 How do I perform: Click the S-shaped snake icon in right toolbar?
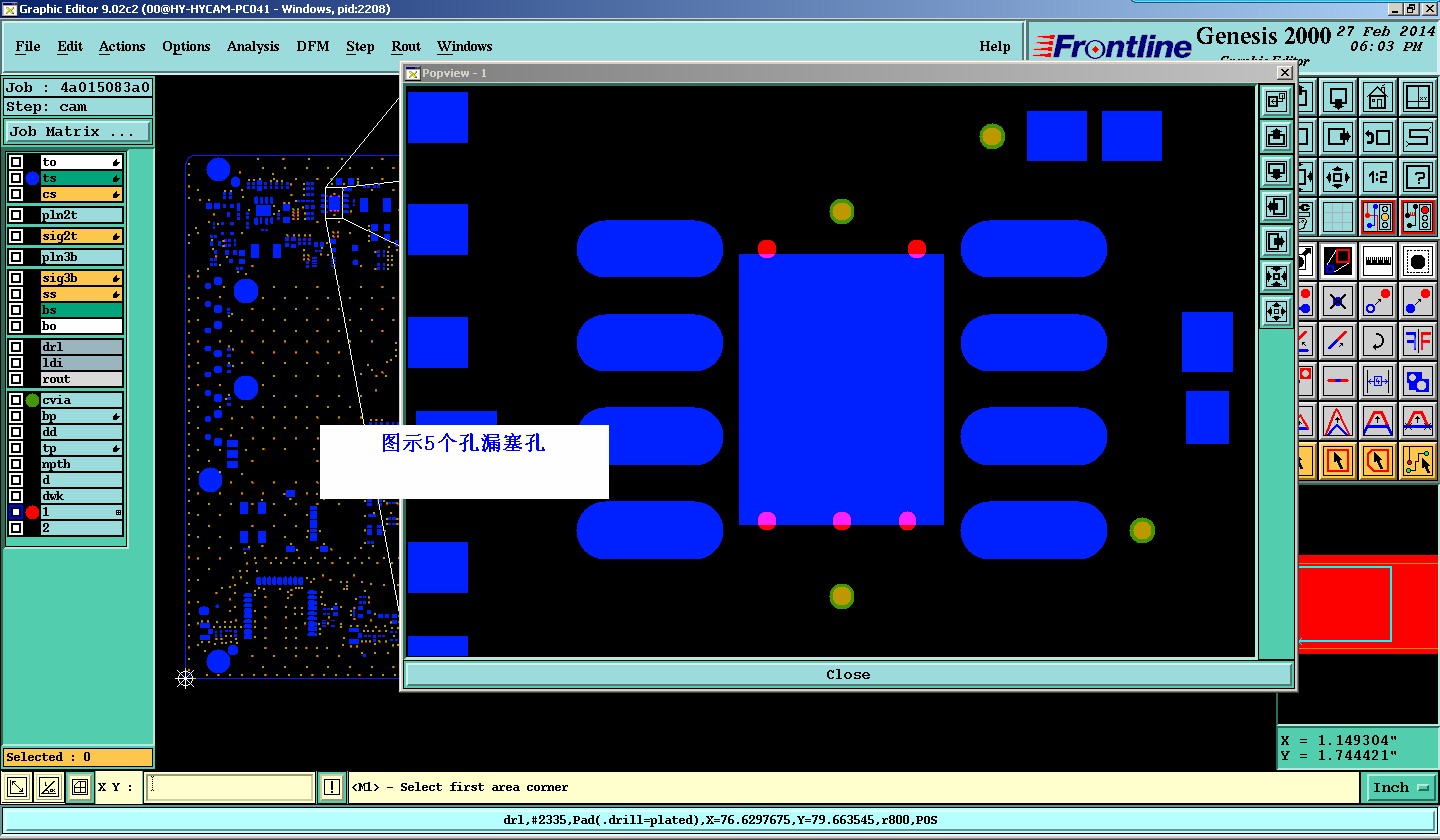coord(1417,137)
